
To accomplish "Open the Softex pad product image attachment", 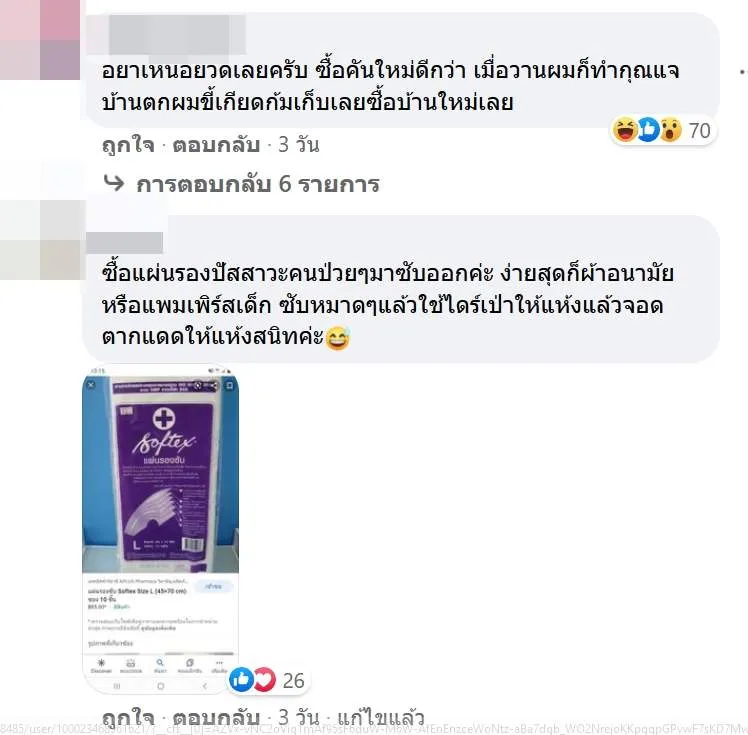I will pyautogui.click(x=161, y=529).
